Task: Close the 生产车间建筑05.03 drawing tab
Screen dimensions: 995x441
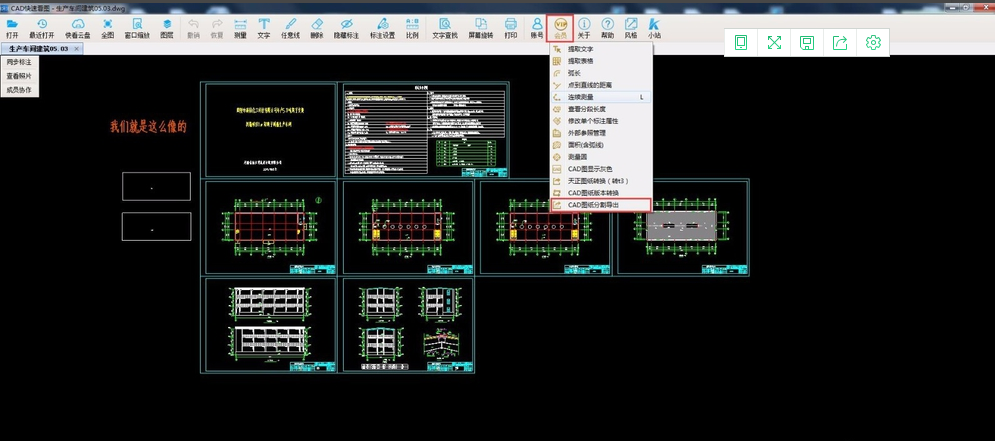Action: tap(77, 48)
